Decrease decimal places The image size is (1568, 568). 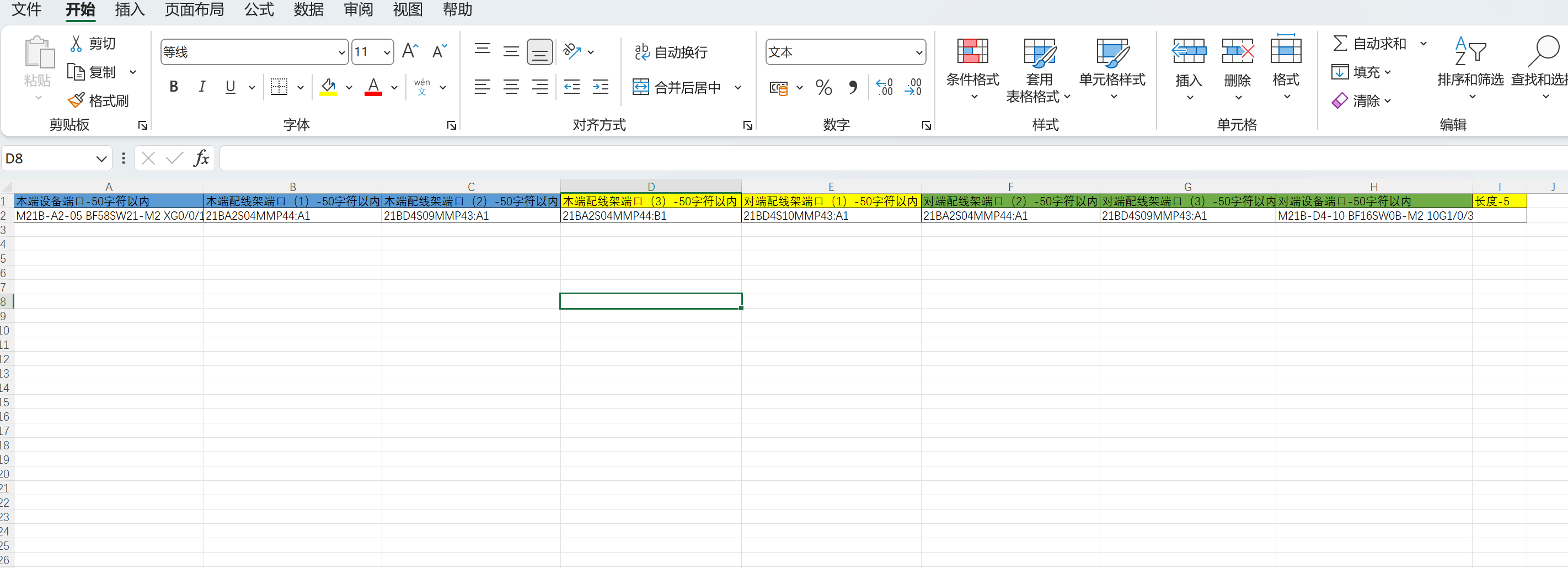(x=914, y=88)
